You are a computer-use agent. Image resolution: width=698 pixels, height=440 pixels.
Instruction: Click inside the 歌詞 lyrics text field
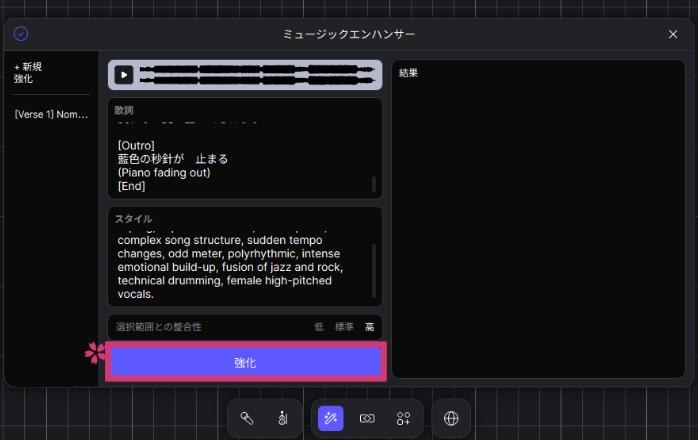[240, 160]
